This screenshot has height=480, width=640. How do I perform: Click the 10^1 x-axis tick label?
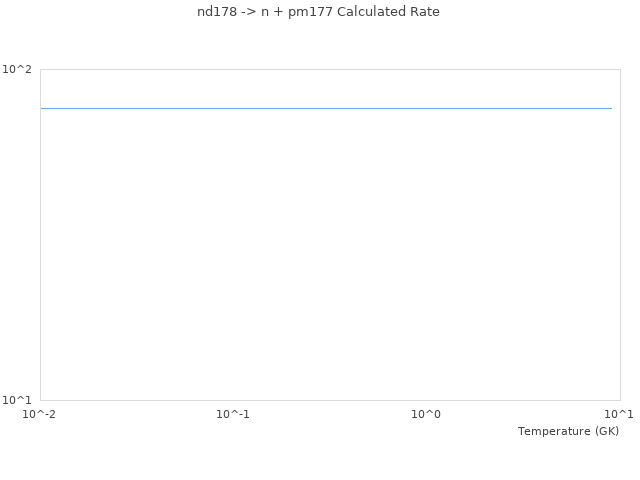point(619,414)
